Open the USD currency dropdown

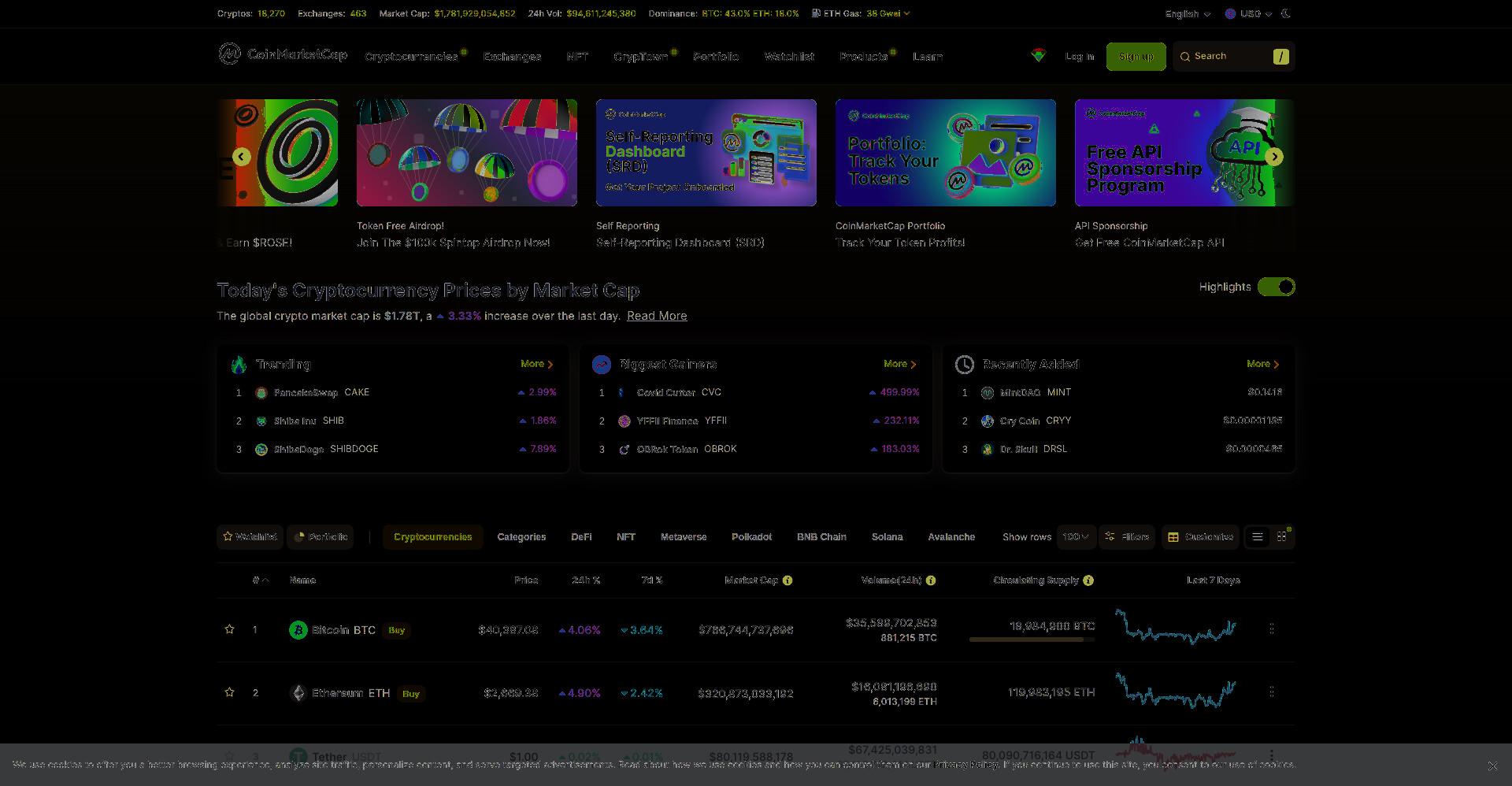[x=1249, y=14]
